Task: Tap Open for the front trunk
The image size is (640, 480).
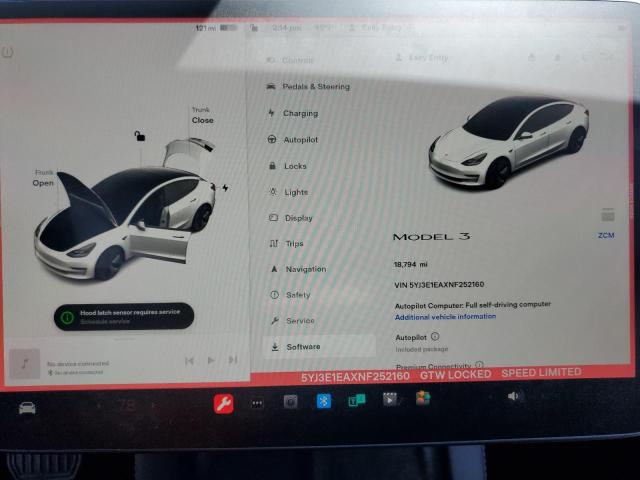Action: pyautogui.click(x=43, y=183)
